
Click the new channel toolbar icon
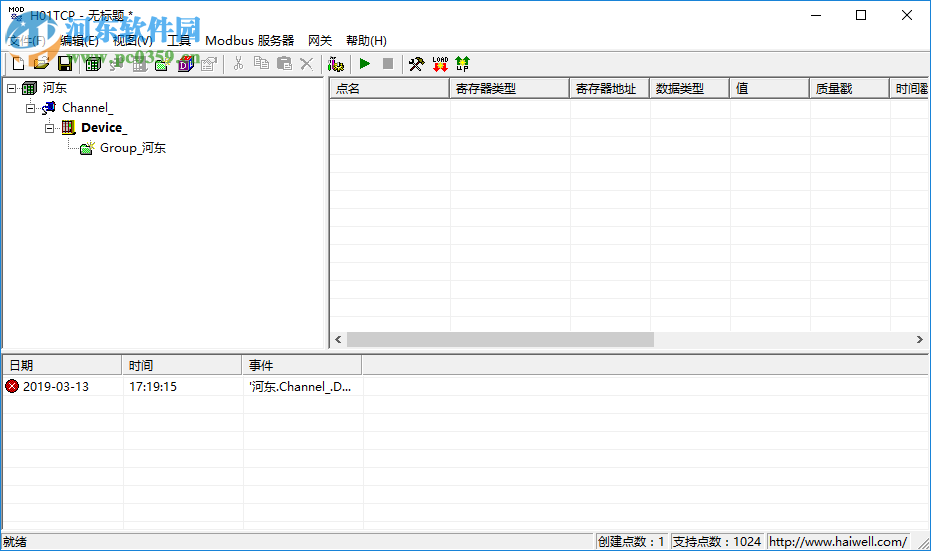coord(116,64)
